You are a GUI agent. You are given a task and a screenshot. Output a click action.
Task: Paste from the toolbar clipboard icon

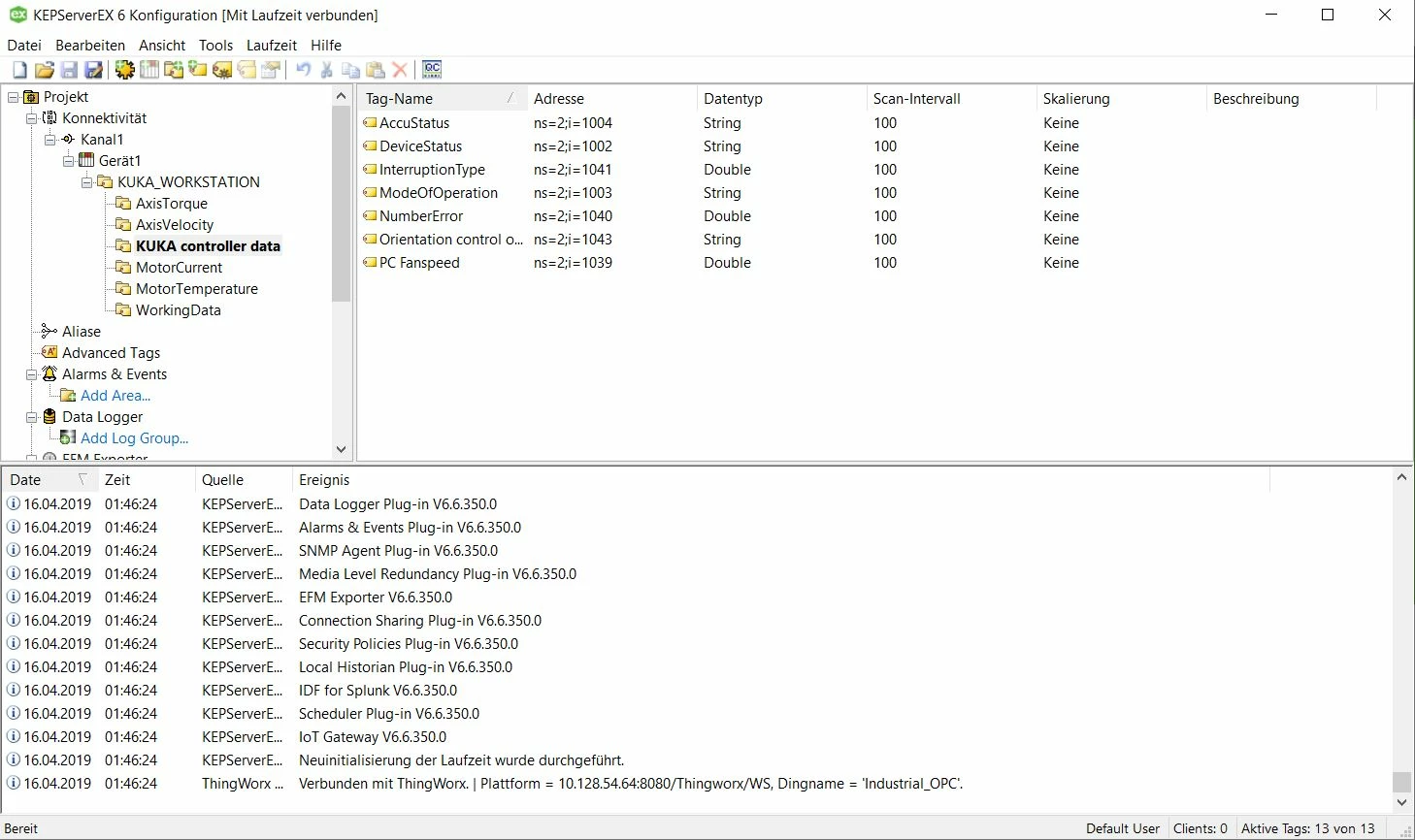(x=376, y=70)
